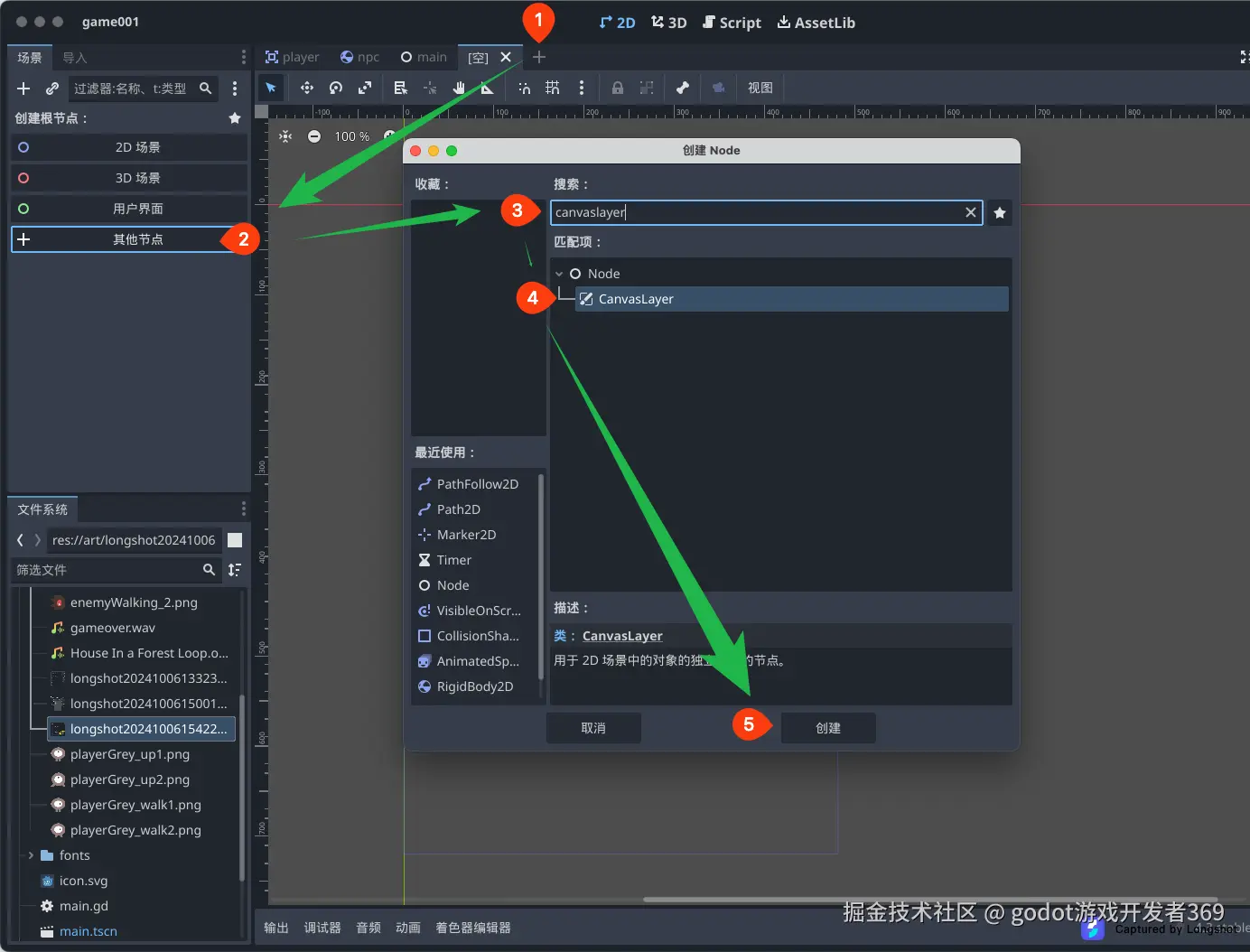Viewport: 1250px width, 952px height.
Task: Switch to the 2D workspace
Action: (x=617, y=23)
